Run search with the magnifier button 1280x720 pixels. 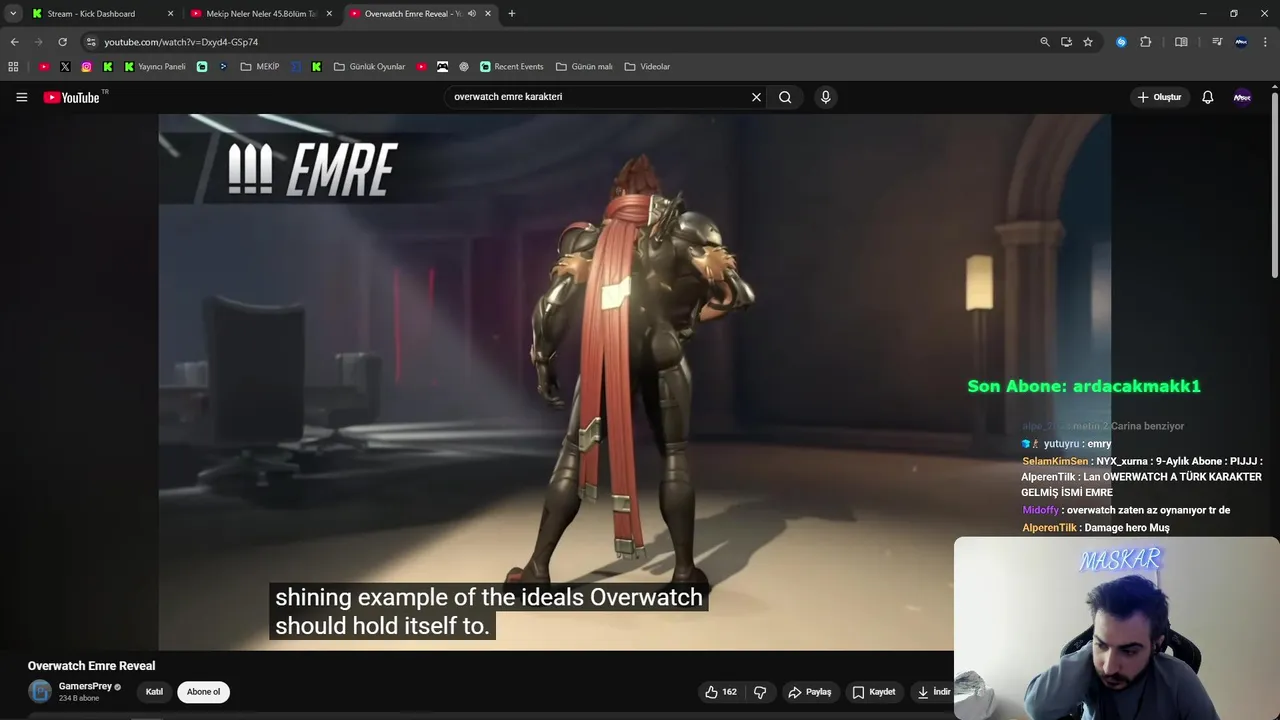[x=785, y=97]
